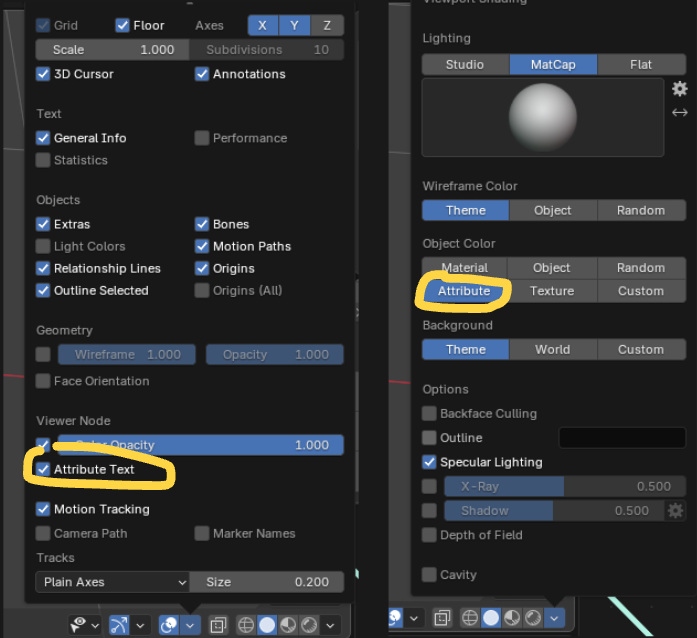Switch to wireframe shading in the left toolbar
697x638 pixels.
point(246,625)
